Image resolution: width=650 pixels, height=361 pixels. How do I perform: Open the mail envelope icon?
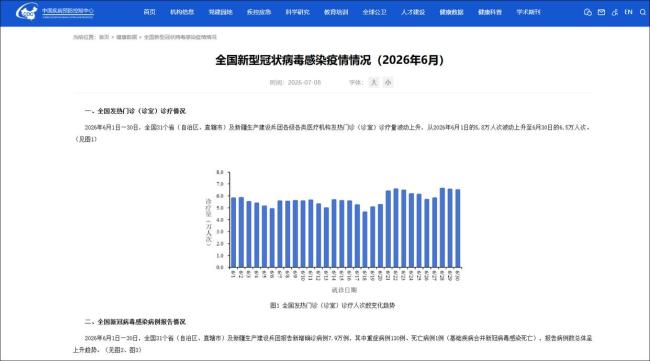(x=601, y=12)
